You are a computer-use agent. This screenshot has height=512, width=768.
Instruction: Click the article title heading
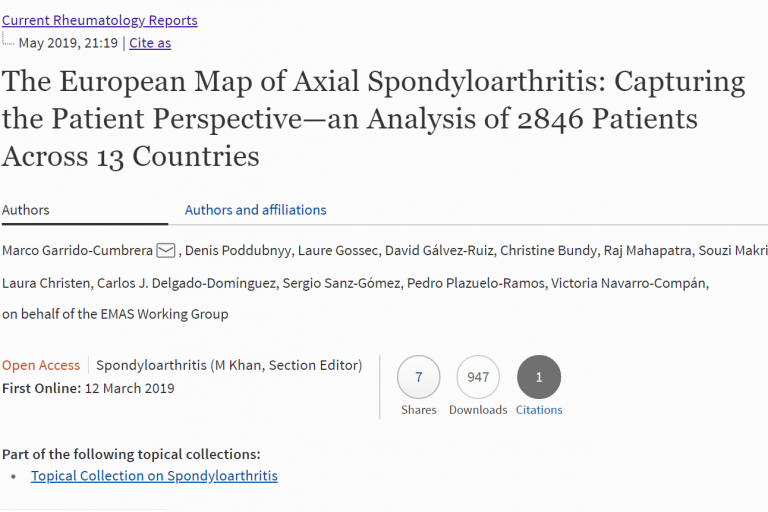point(373,119)
